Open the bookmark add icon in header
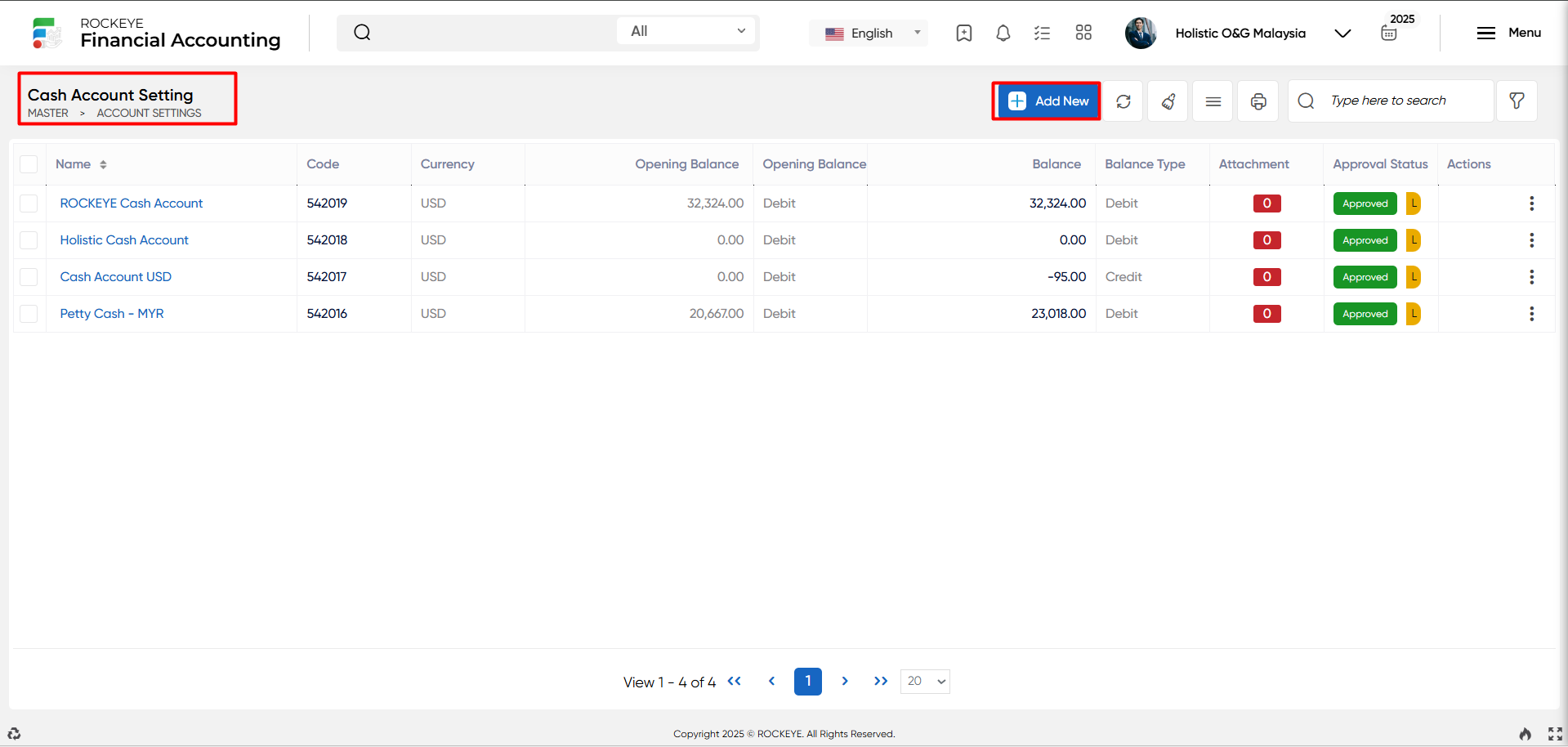This screenshot has width=1568, height=747. pyautogui.click(x=964, y=33)
